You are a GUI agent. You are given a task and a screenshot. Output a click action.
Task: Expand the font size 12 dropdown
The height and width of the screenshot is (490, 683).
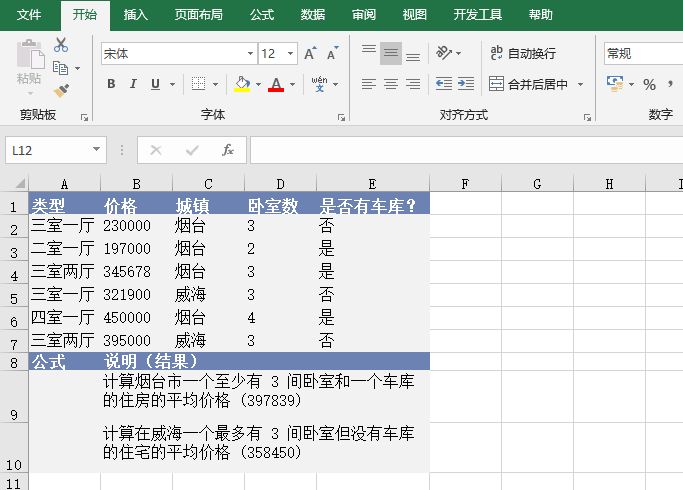[291, 53]
